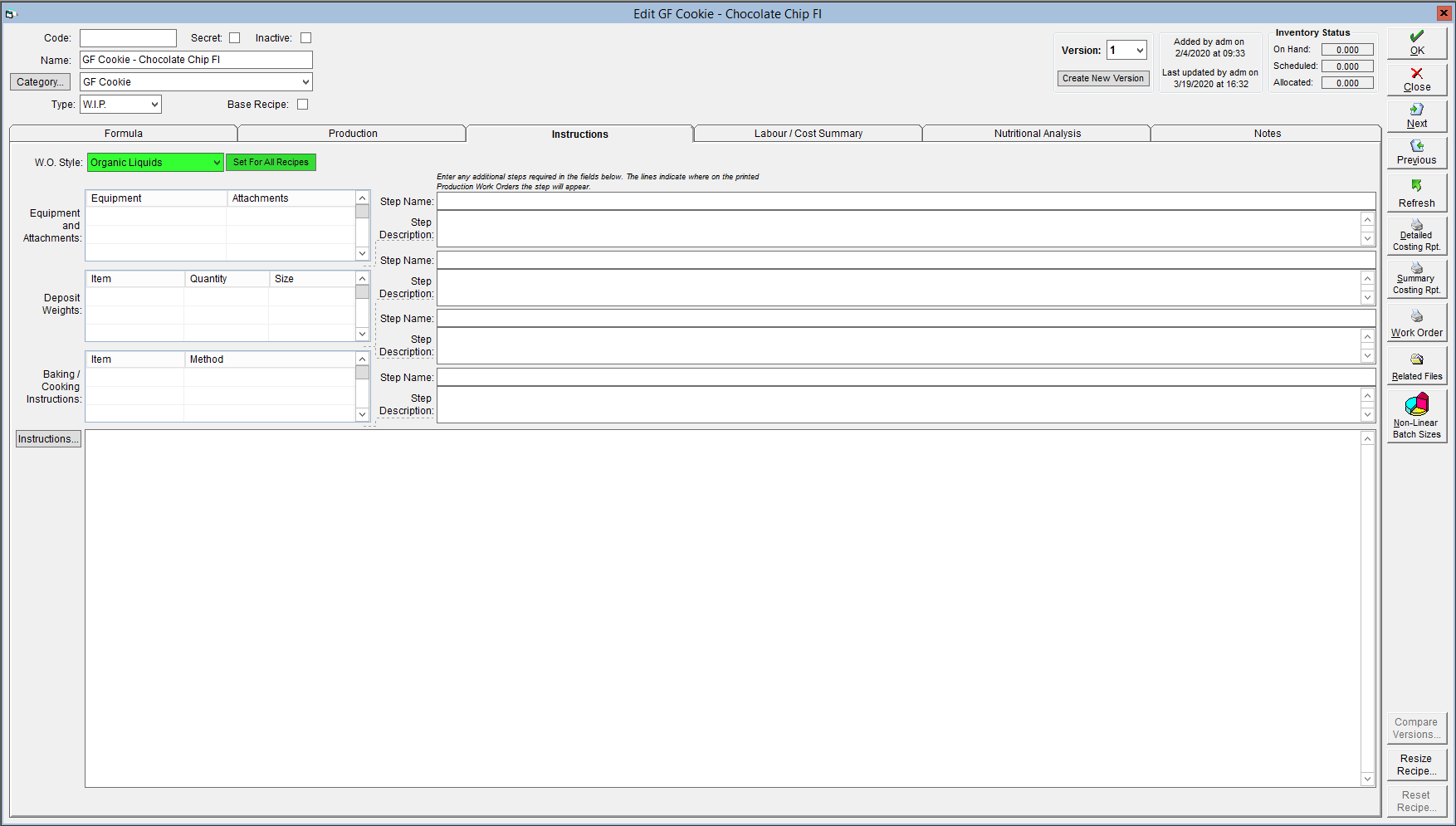Open the GF Cookie category dropdown
This screenshot has height=826, width=1456.
[x=196, y=82]
